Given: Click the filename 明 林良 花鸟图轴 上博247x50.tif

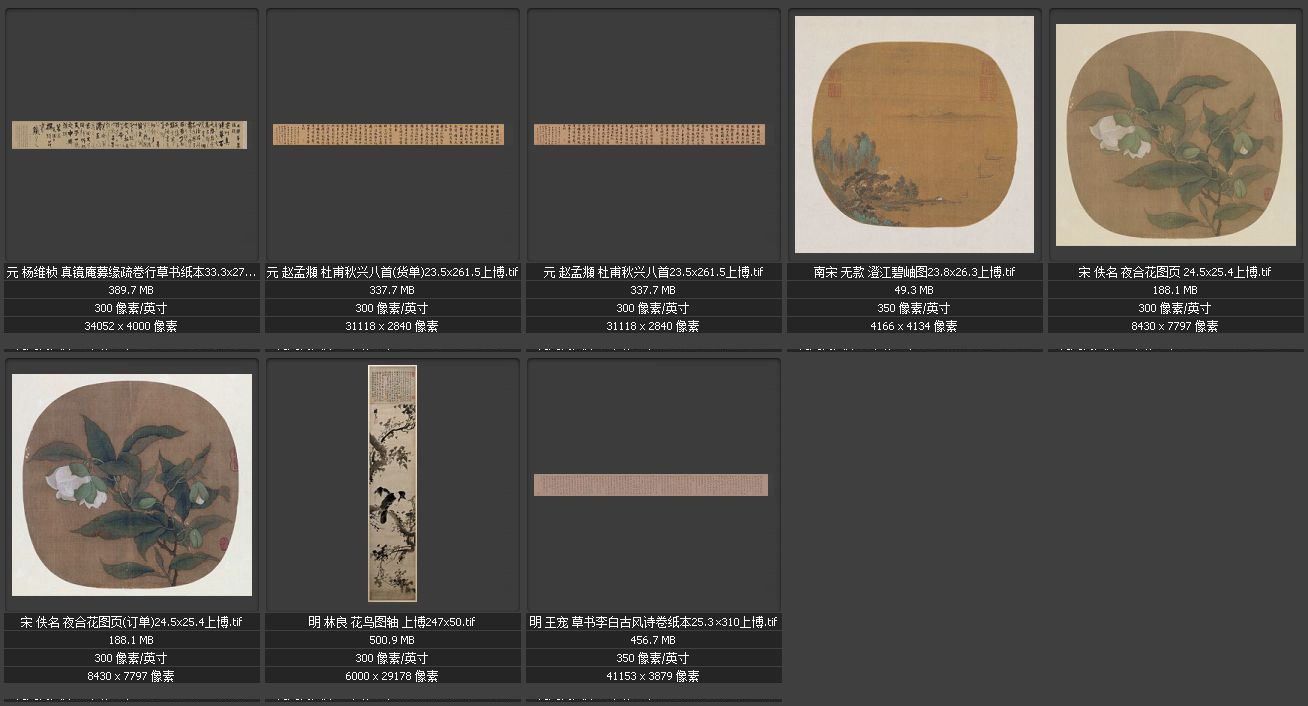Looking at the screenshot, I should pos(392,622).
